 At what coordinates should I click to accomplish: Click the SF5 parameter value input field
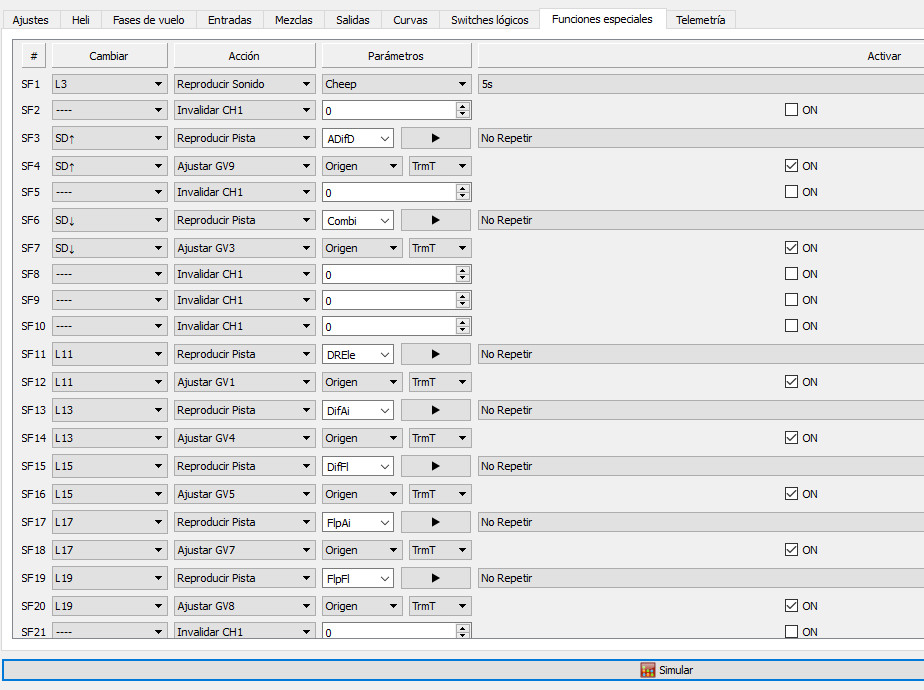[388, 192]
